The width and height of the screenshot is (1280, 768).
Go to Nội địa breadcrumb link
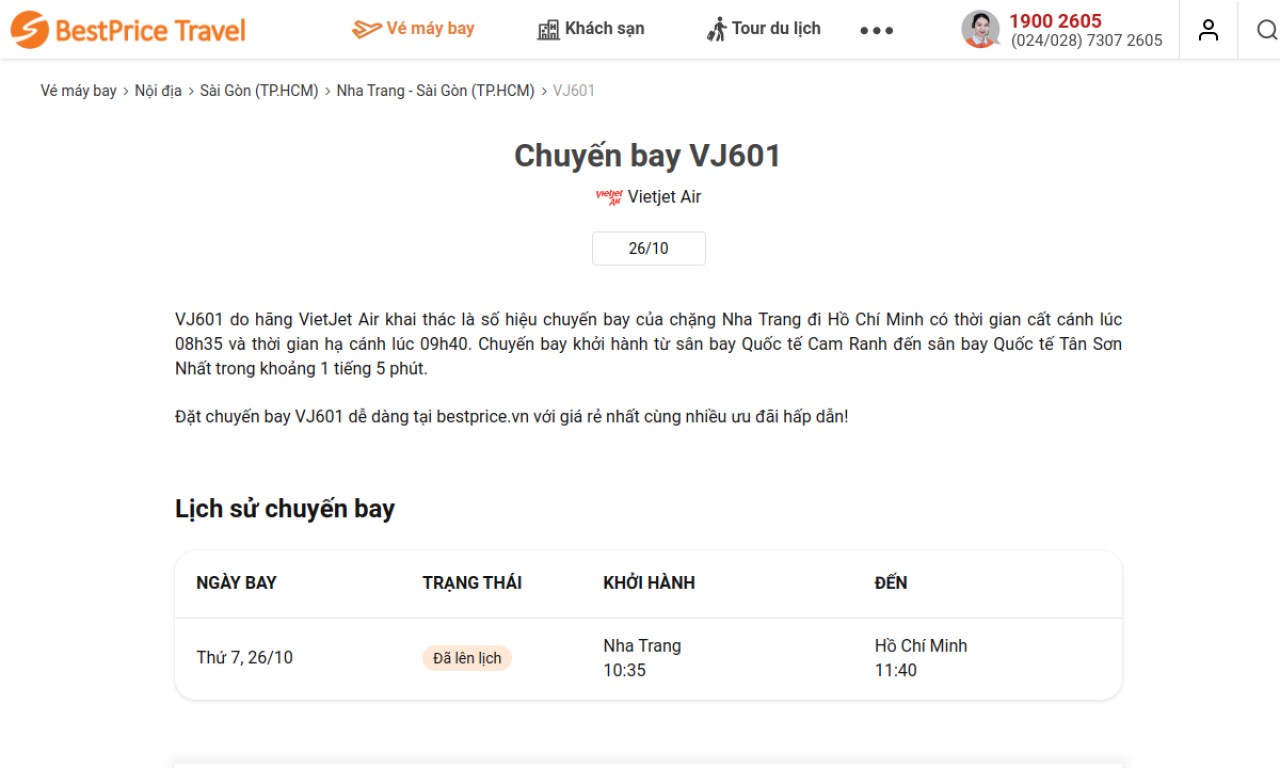[158, 91]
